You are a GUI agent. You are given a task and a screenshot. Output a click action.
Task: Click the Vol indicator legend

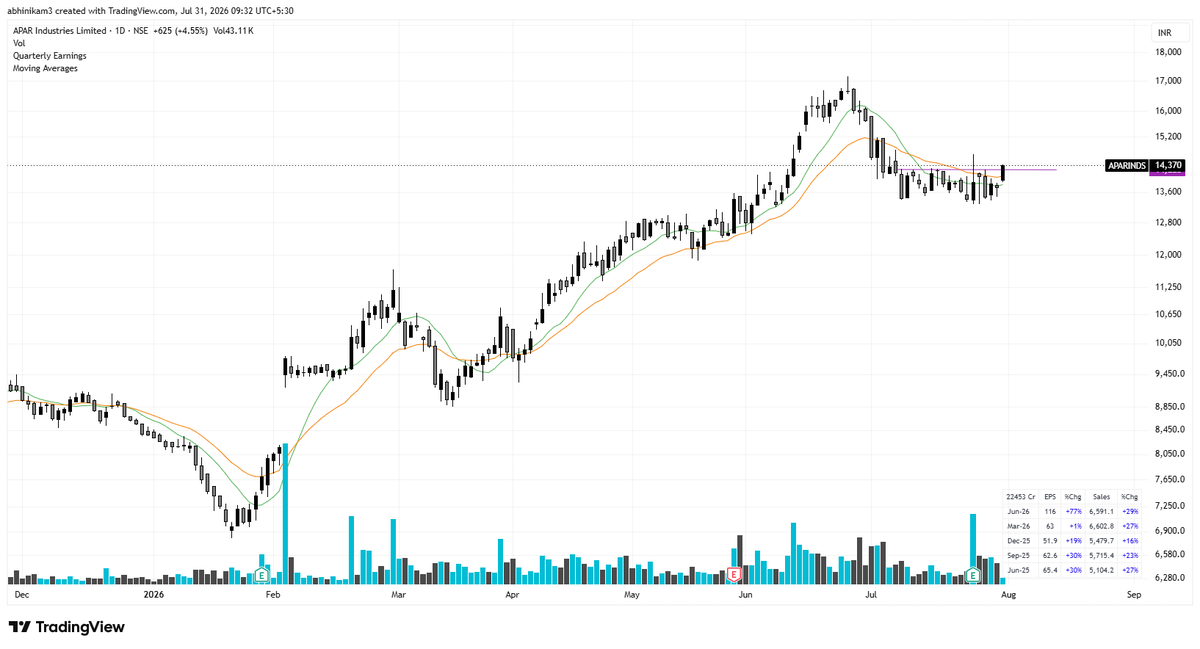19,44
